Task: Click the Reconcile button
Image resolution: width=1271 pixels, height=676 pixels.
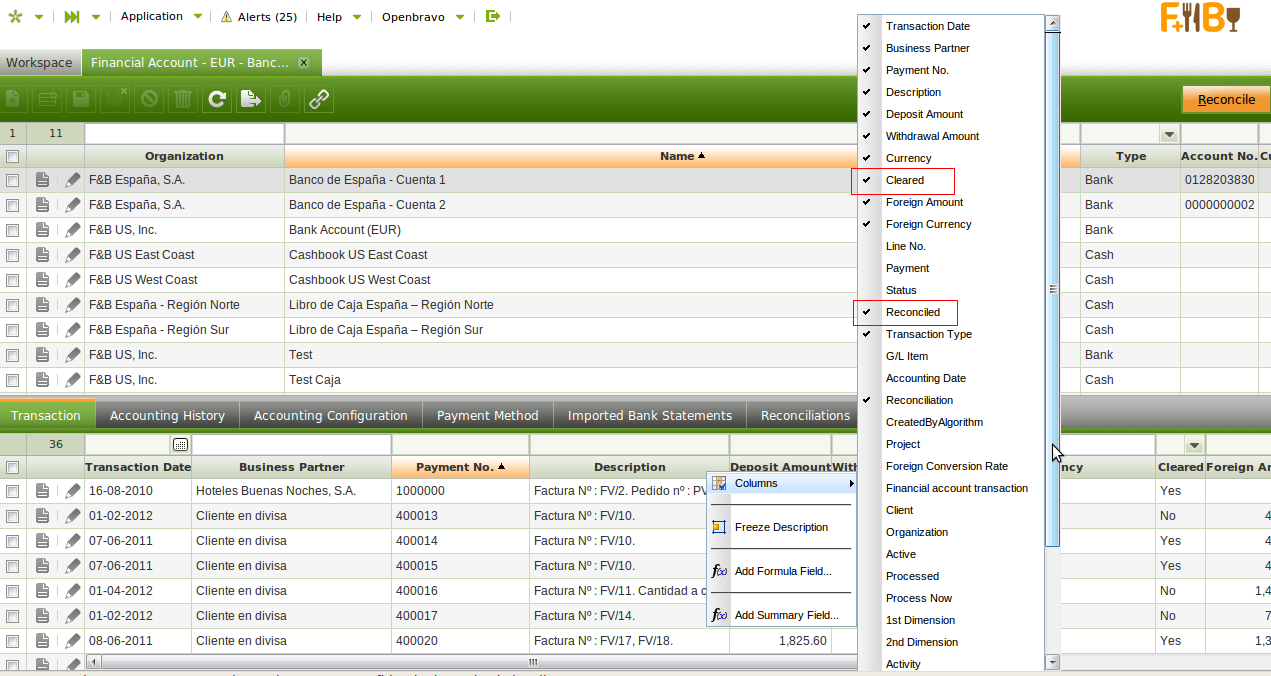Action: [1225, 99]
